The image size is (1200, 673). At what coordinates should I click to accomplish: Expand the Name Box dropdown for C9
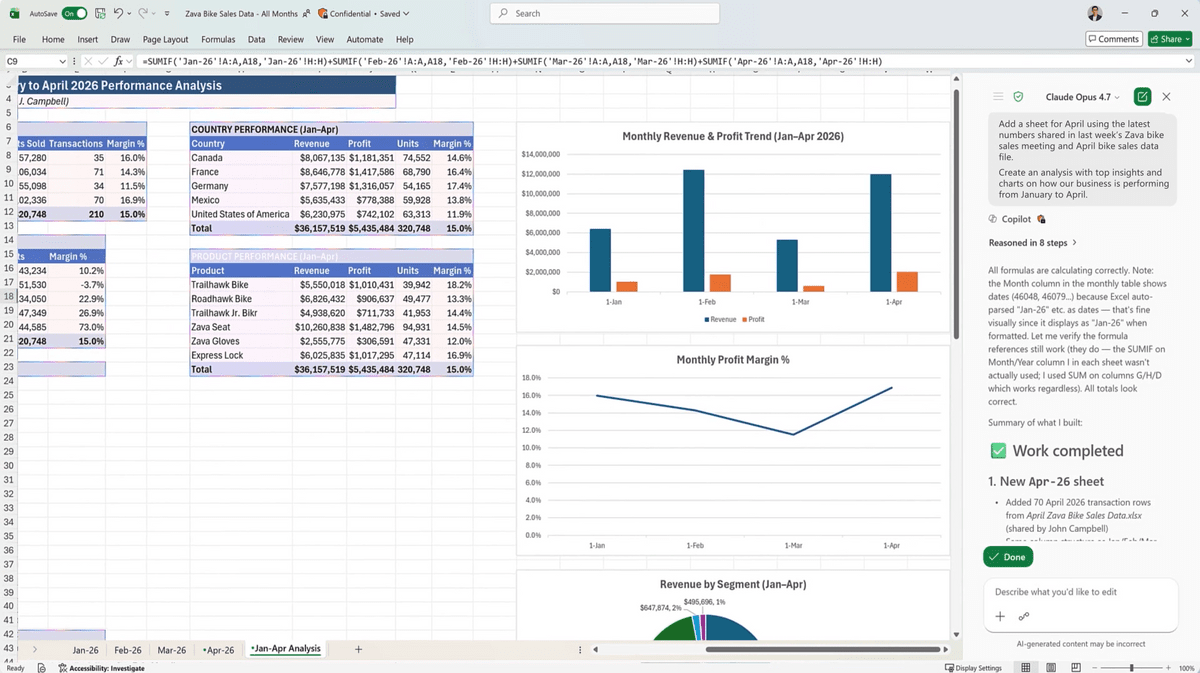click(63, 61)
